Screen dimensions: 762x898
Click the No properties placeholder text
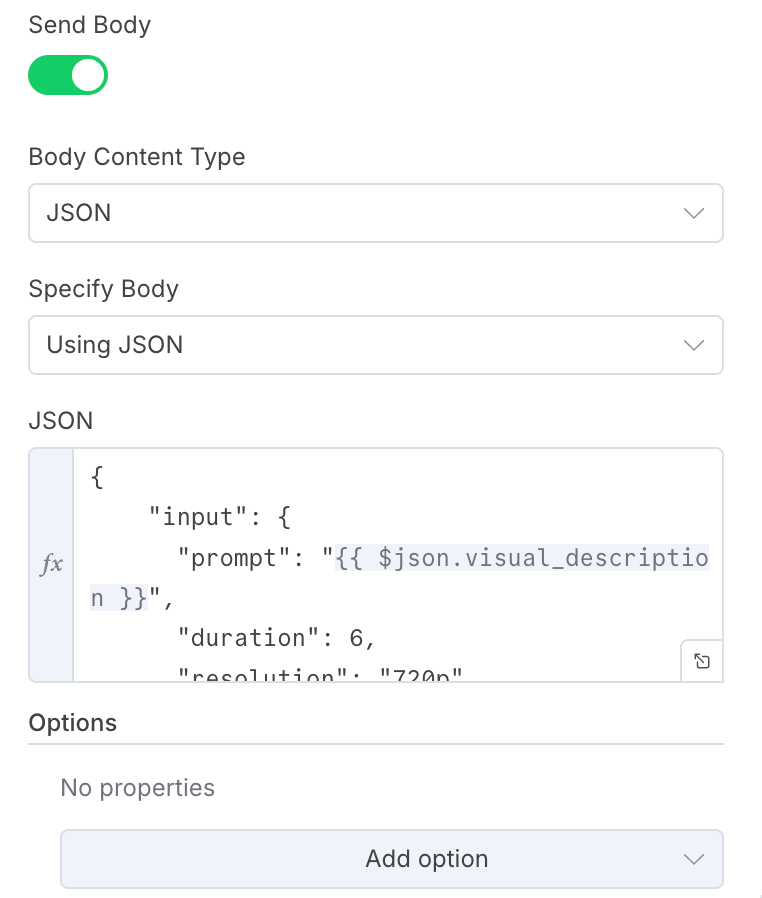tap(138, 788)
